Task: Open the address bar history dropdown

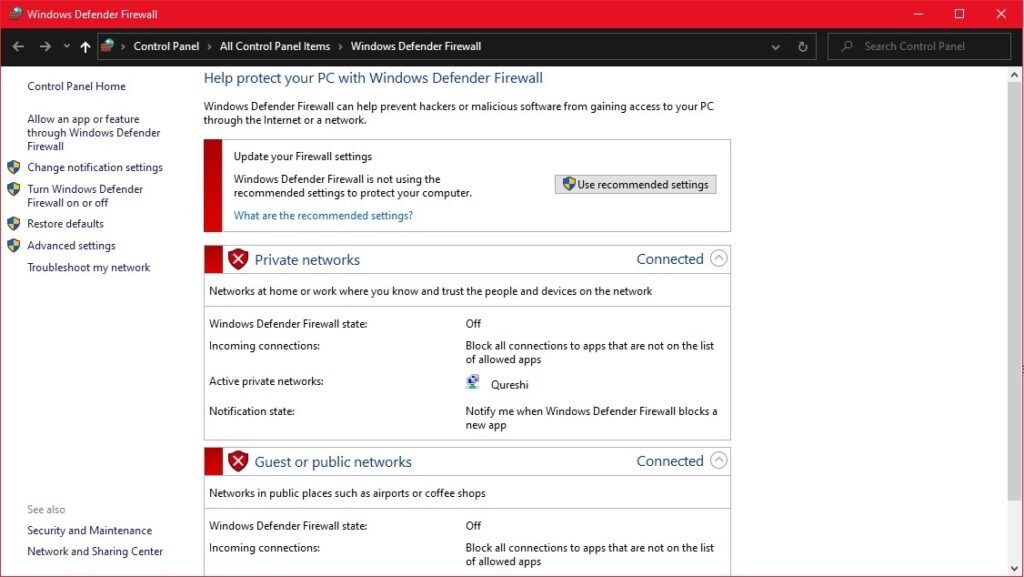Action: (x=776, y=46)
